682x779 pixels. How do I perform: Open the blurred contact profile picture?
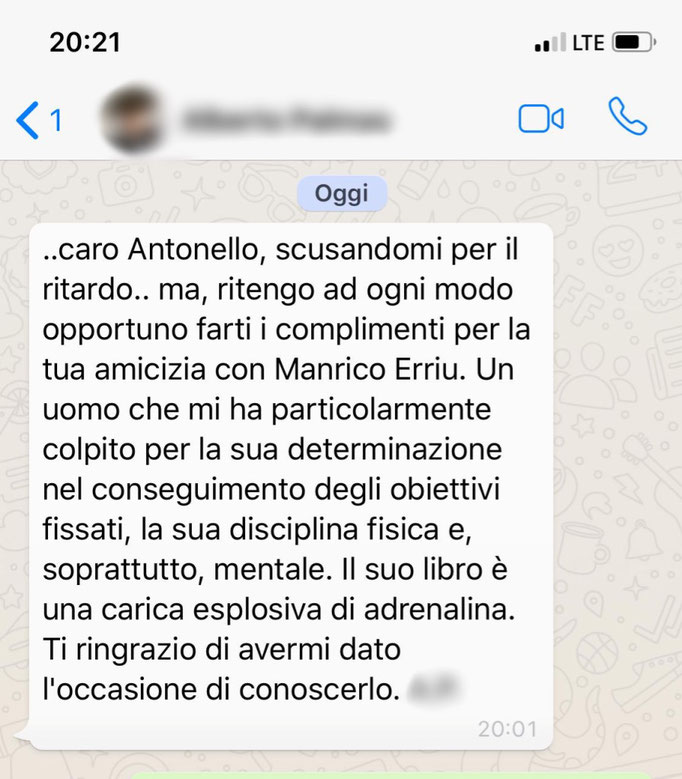pos(131,119)
